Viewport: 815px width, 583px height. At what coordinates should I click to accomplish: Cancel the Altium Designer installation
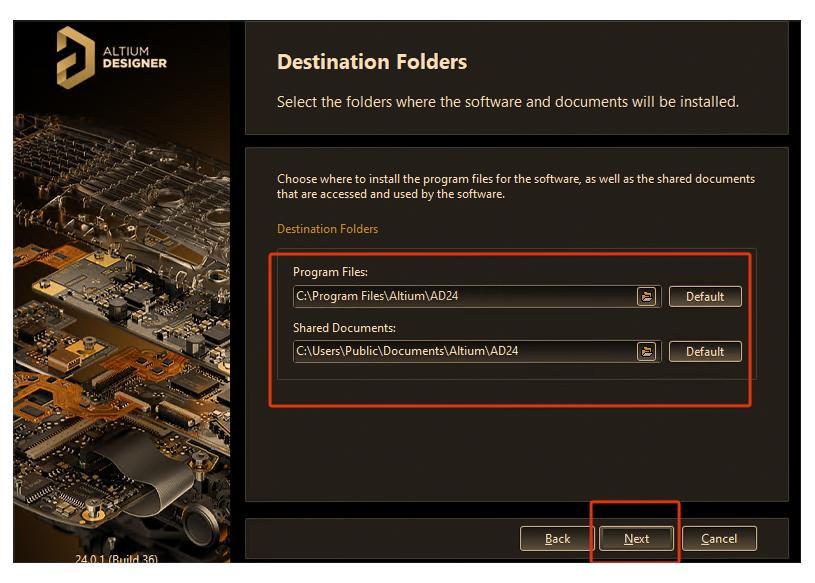[x=718, y=538]
